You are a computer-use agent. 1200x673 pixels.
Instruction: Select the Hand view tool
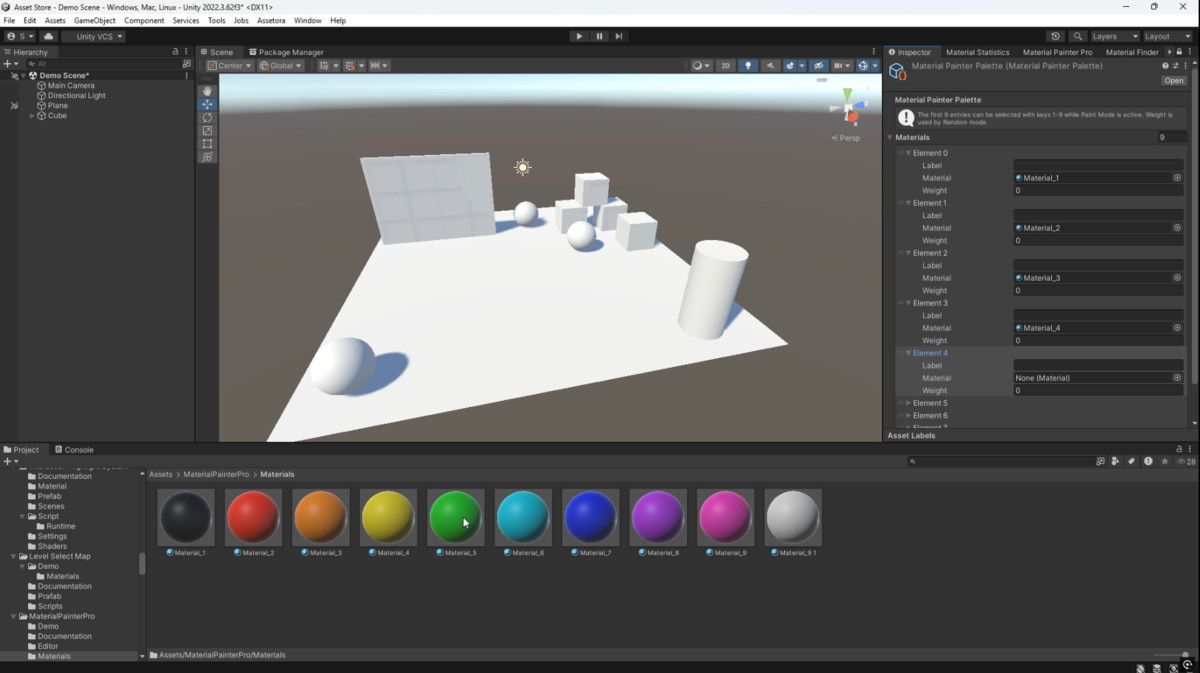coord(207,91)
